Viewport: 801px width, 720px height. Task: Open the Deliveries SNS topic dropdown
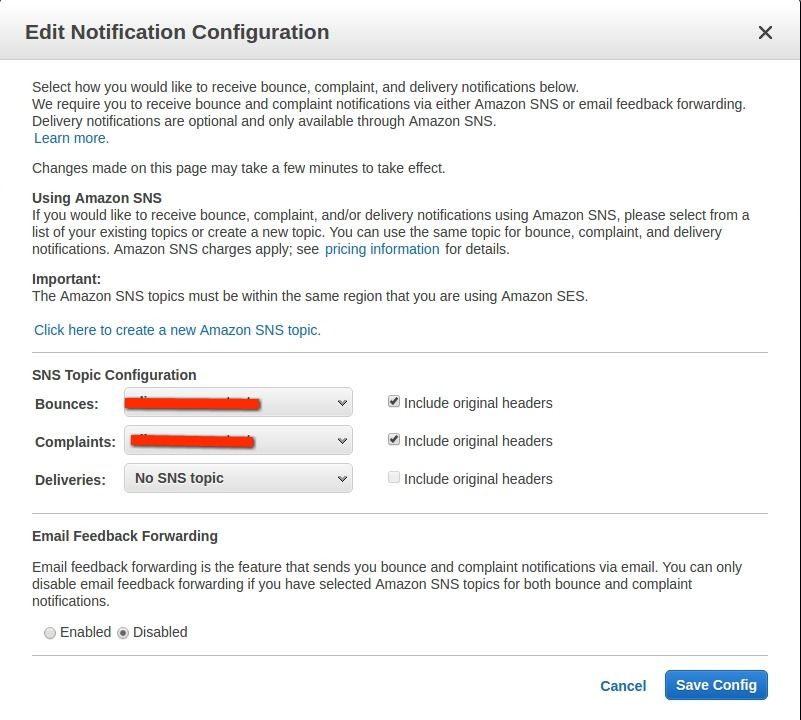(x=238, y=478)
